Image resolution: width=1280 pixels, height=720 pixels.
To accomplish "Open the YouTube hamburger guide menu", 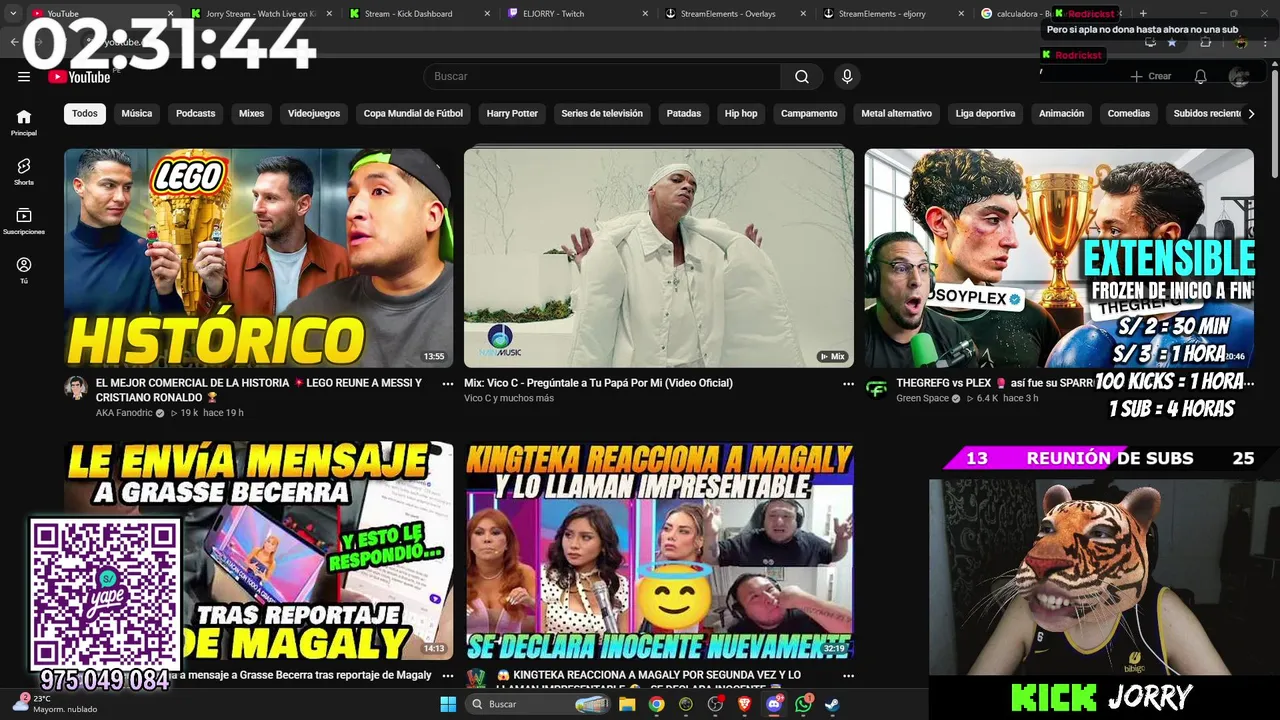I will 24,77.
